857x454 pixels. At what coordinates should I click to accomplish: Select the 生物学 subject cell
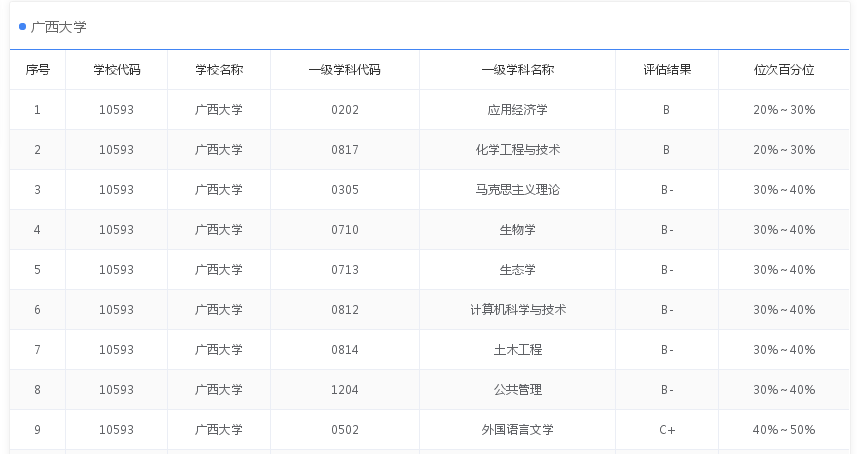[x=517, y=229]
